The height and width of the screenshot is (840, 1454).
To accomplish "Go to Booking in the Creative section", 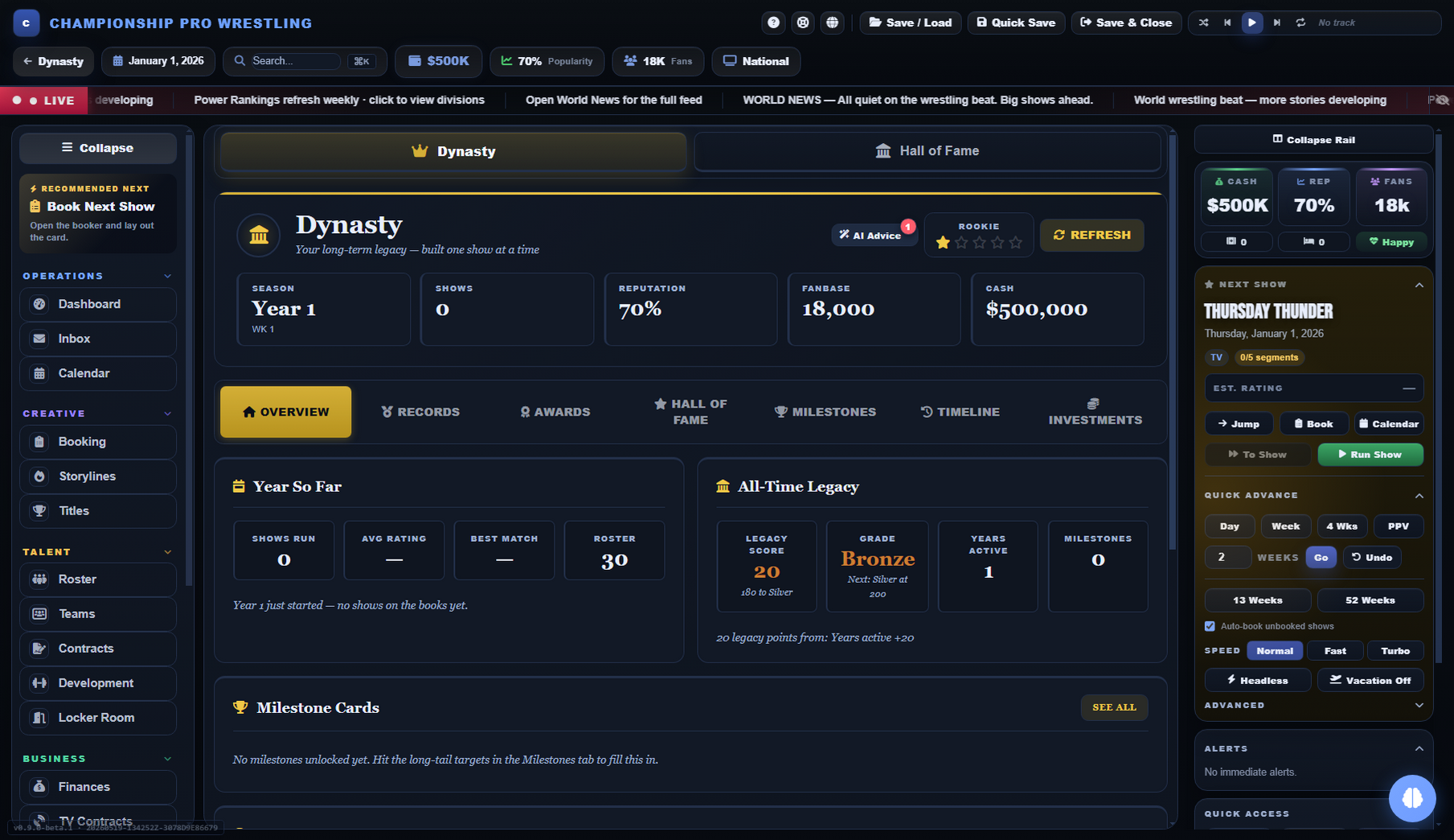I will pyautogui.click(x=97, y=441).
